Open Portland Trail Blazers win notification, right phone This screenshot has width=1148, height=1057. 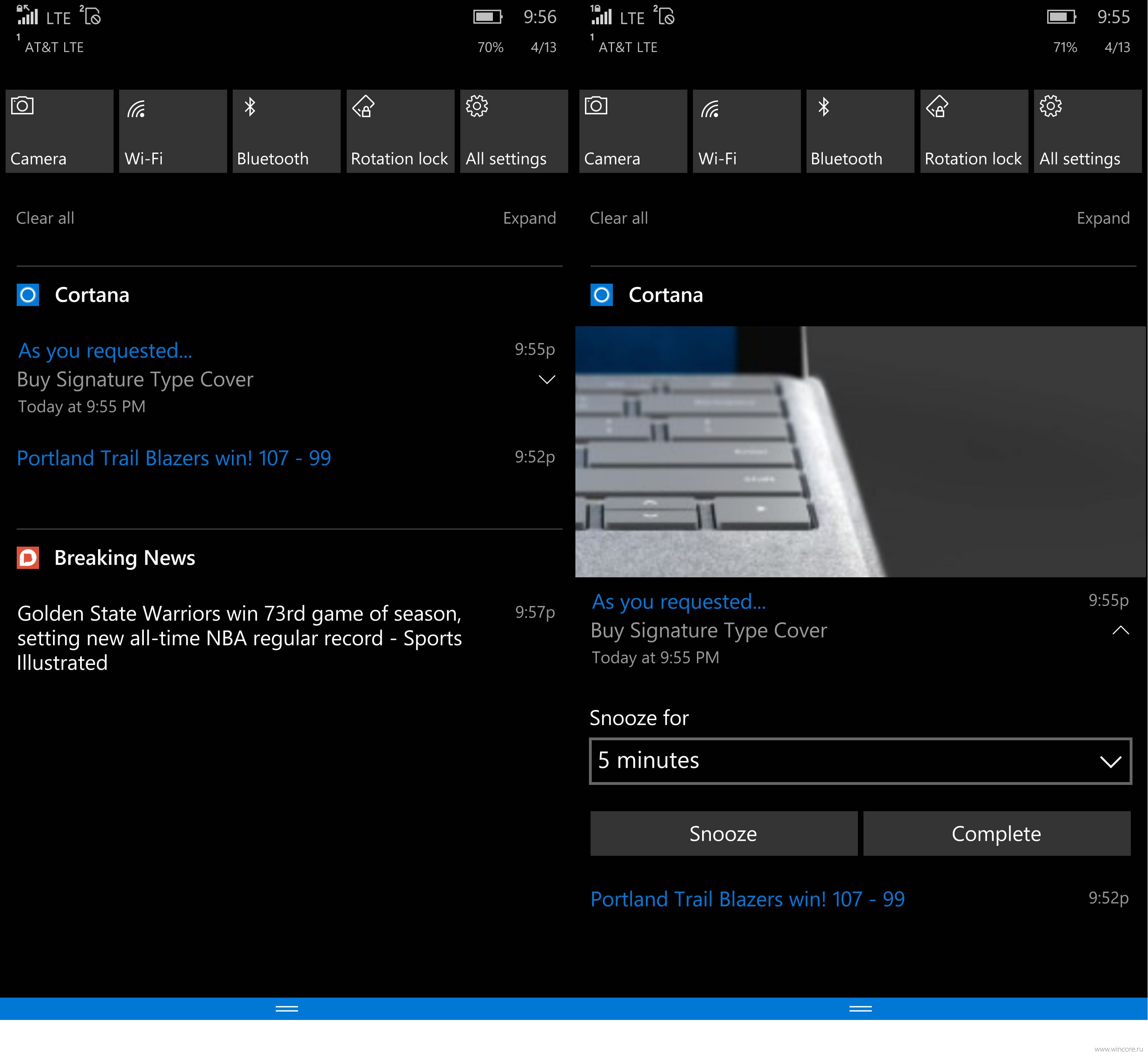pos(748,899)
